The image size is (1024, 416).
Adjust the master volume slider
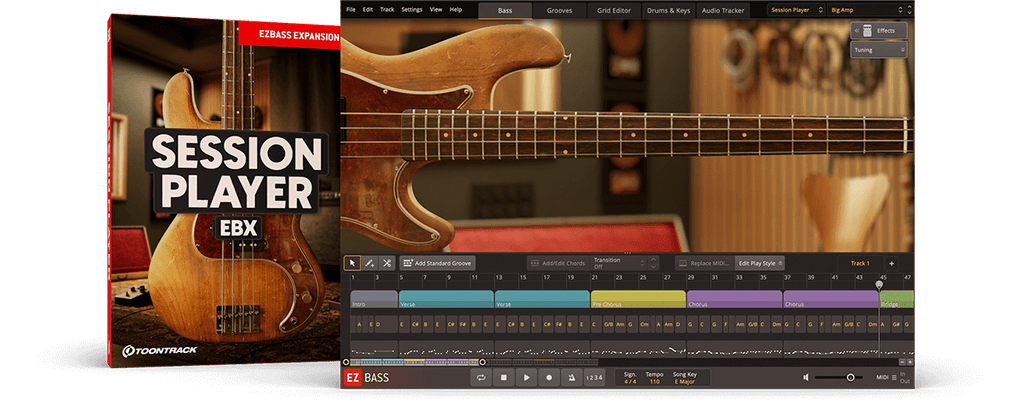[x=839, y=377]
